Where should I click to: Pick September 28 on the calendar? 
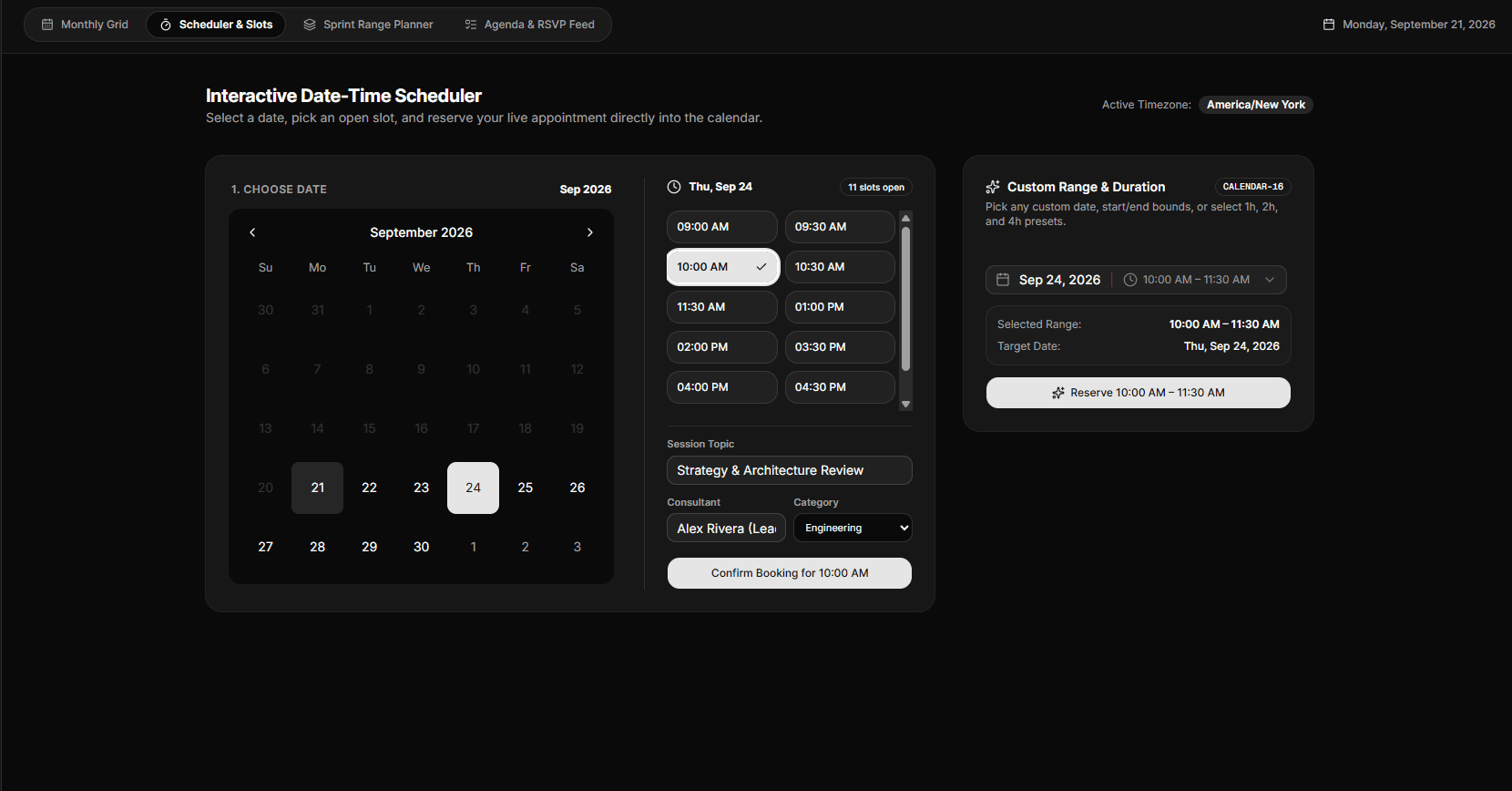coord(317,547)
